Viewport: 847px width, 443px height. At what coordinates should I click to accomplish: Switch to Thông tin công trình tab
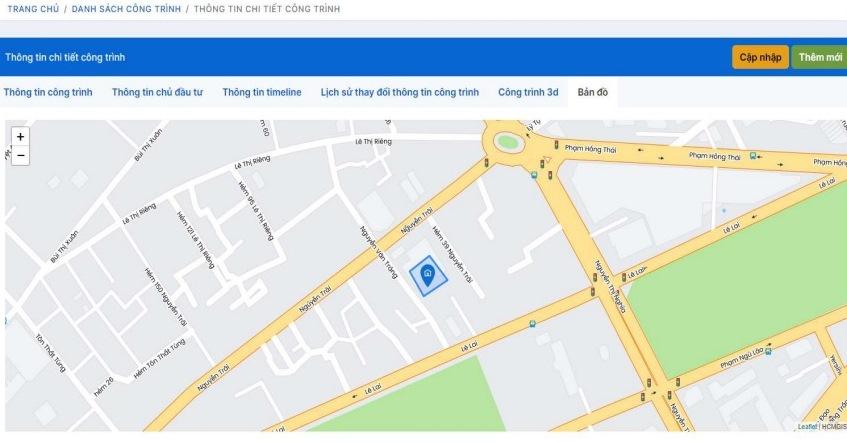pos(48,92)
